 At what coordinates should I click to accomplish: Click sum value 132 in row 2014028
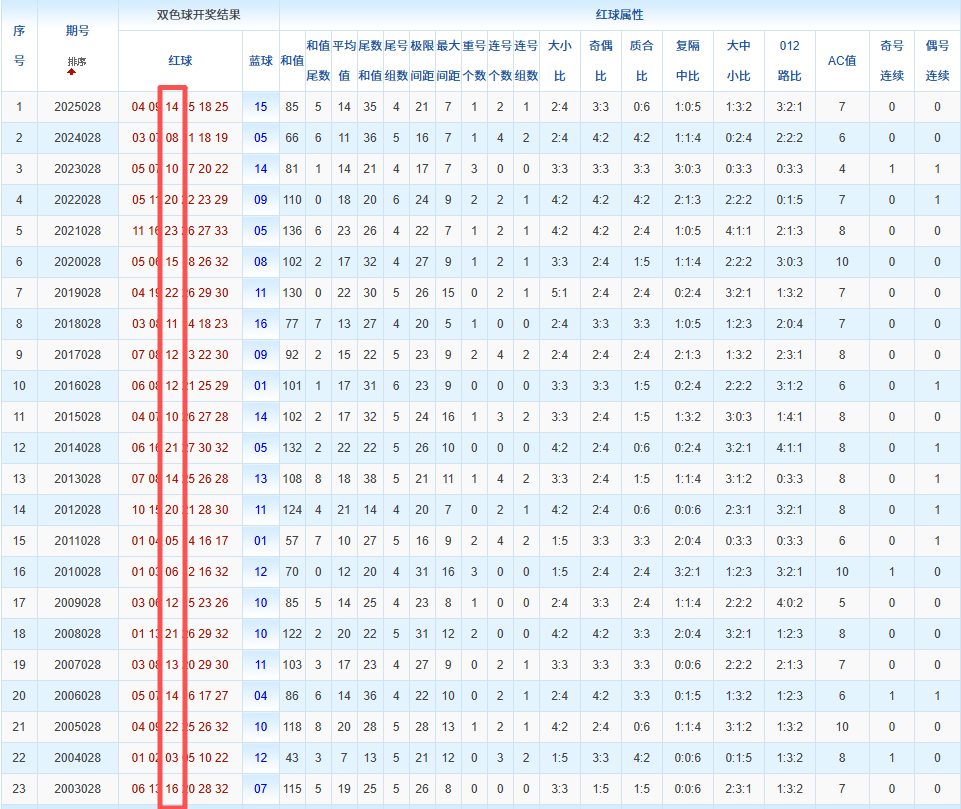tap(292, 448)
